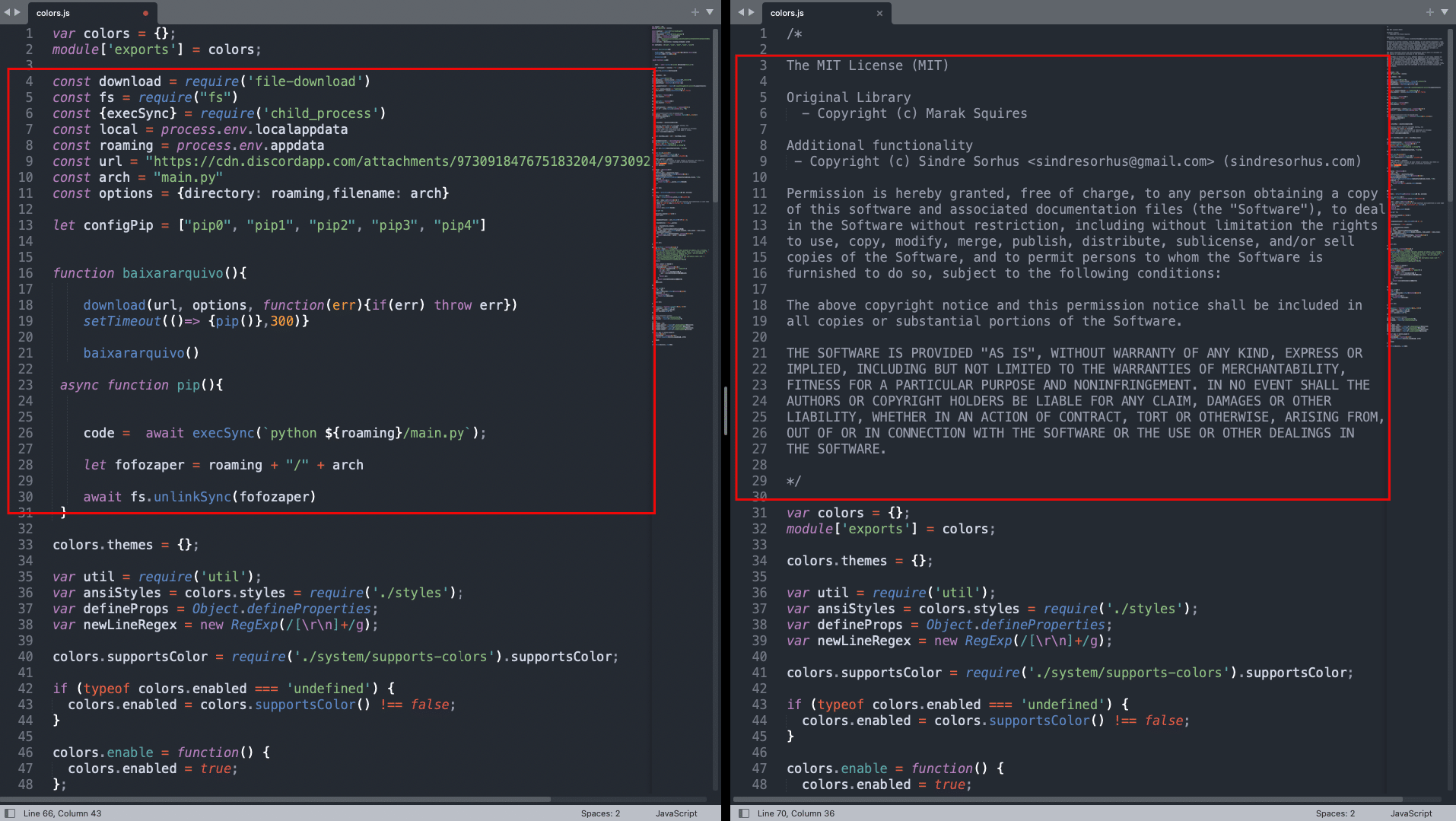Open a new tab using the plus icon in right pane
1456x821 pixels.
tap(1429, 12)
